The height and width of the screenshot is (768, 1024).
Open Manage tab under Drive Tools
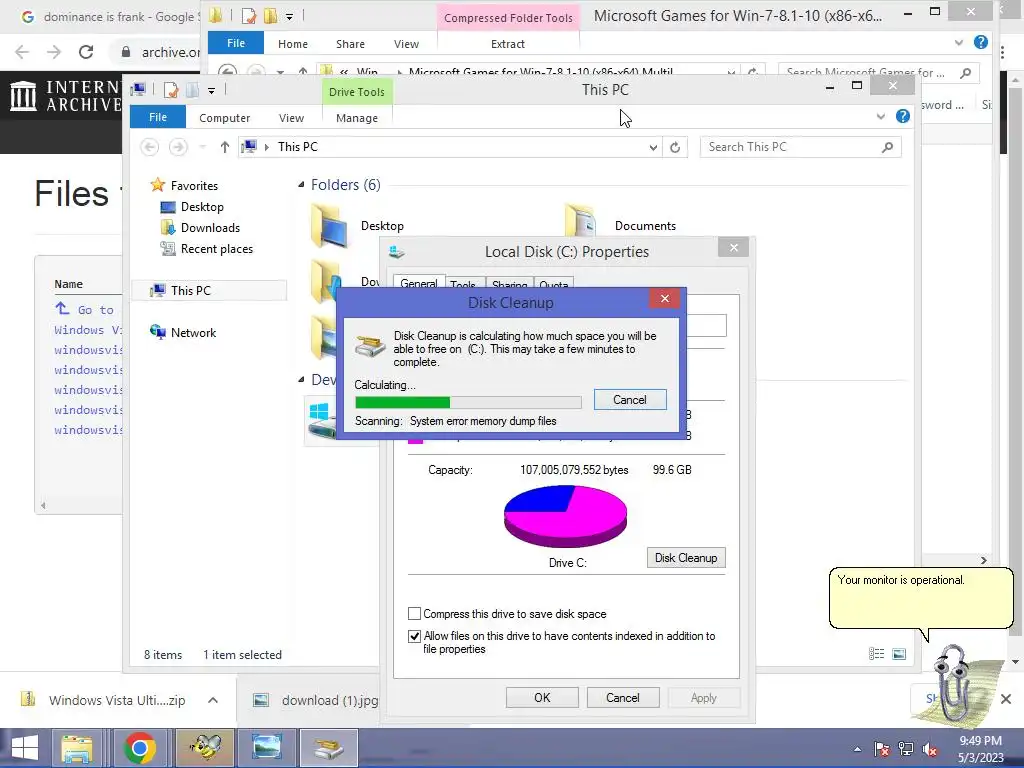coord(357,118)
